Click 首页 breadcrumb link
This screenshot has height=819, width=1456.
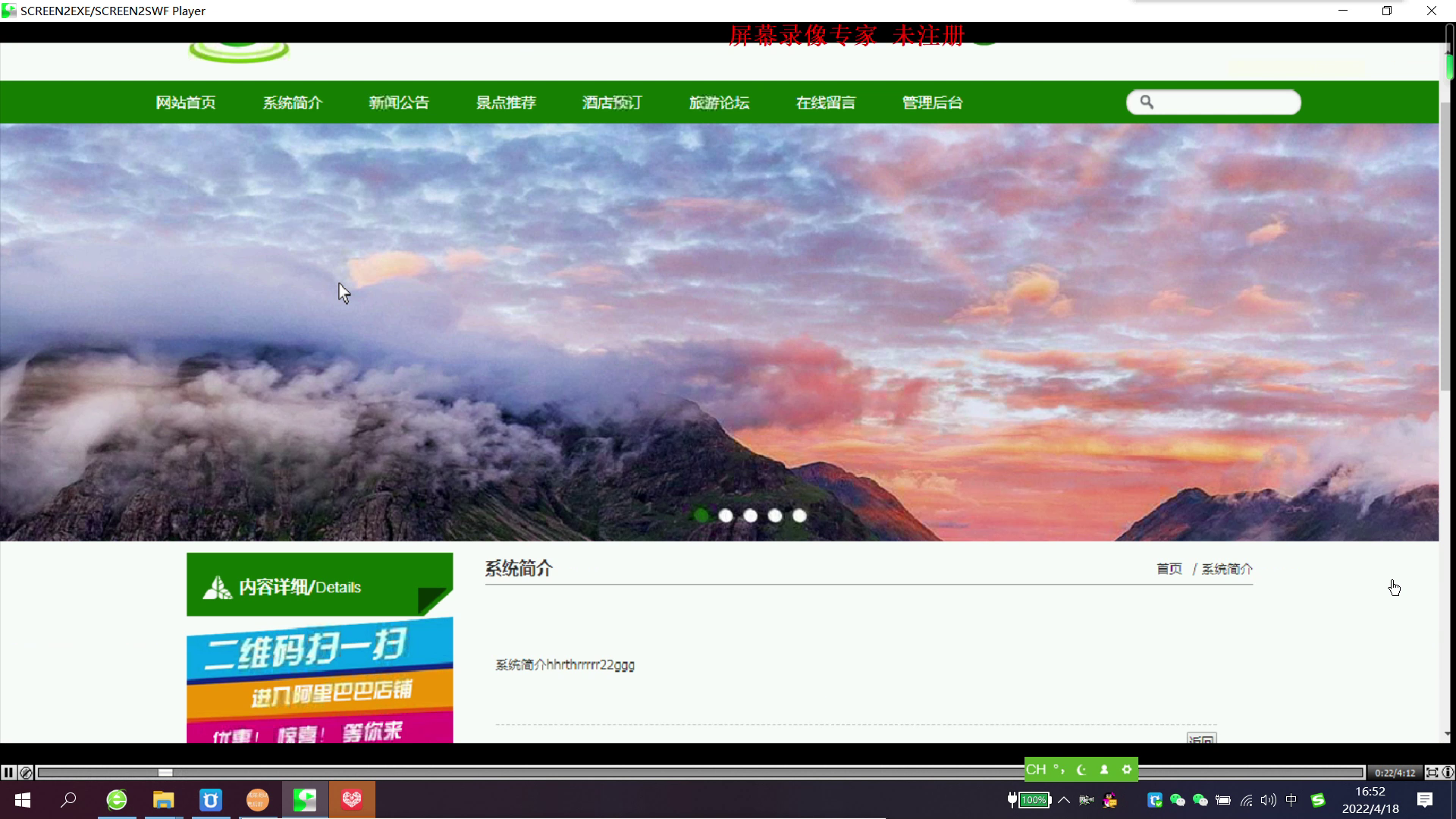(x=1169, y=569)
